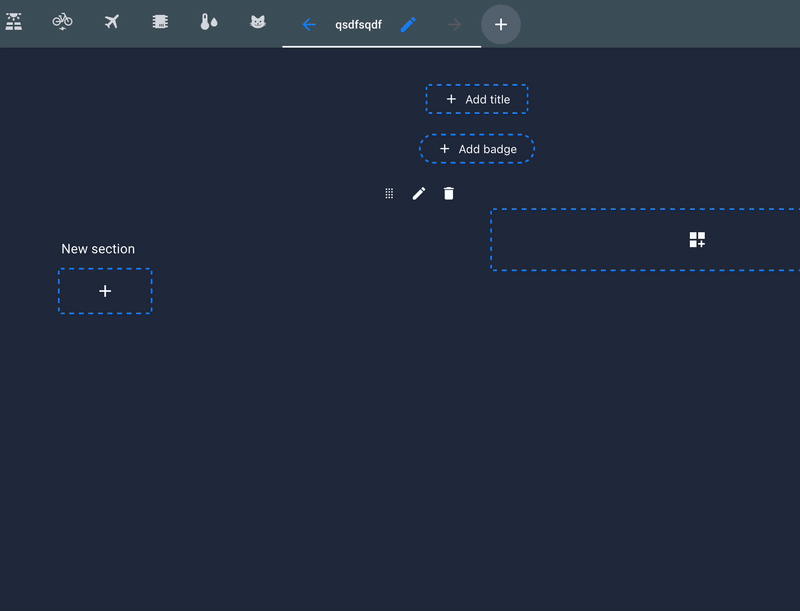
Task: Open the solar panel view tab
Action: pos(14,22)
